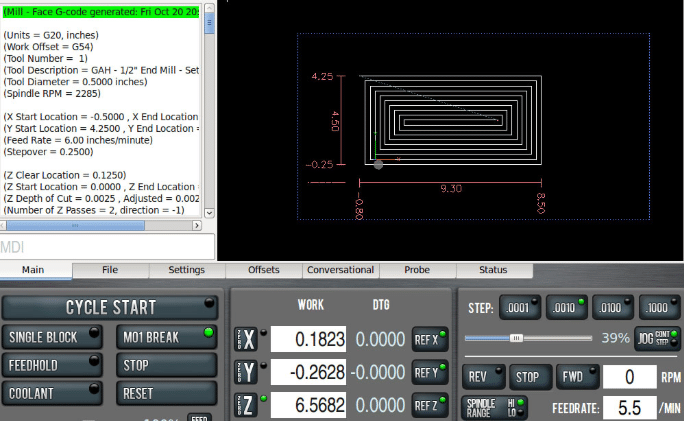The image size is (684, 421).
Task: Click the RESET button
Action: coord(167,394)
